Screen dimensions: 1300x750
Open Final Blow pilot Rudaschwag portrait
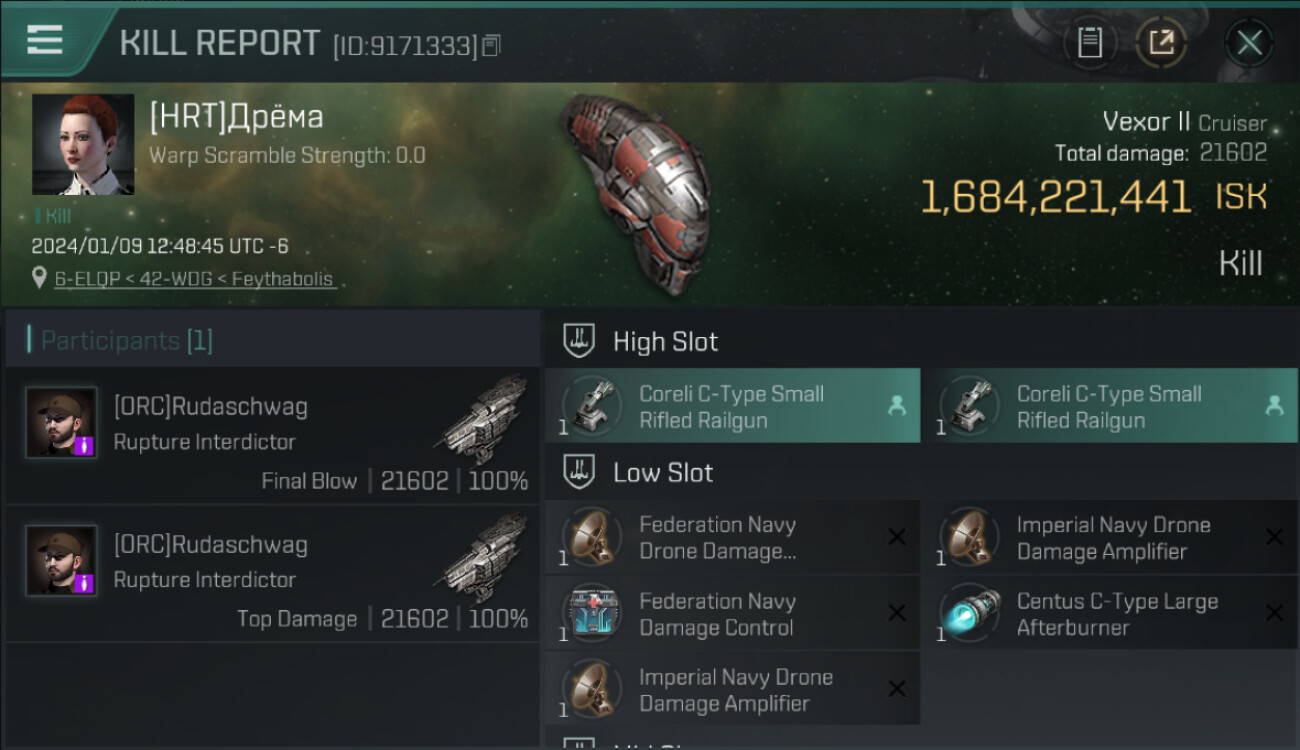pos(61,423)
